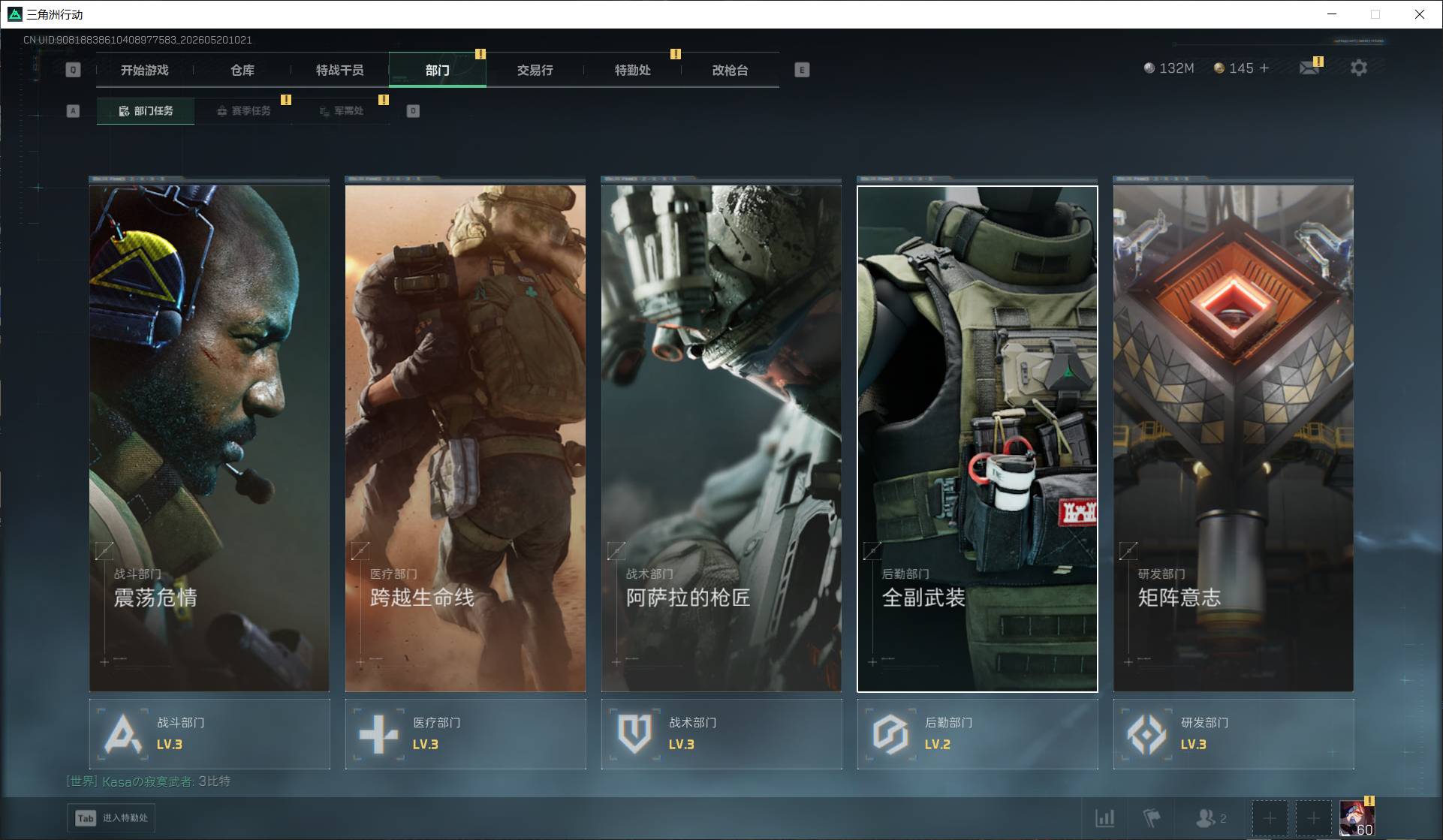Click the player avatar showing level 60

[1357, 818]
